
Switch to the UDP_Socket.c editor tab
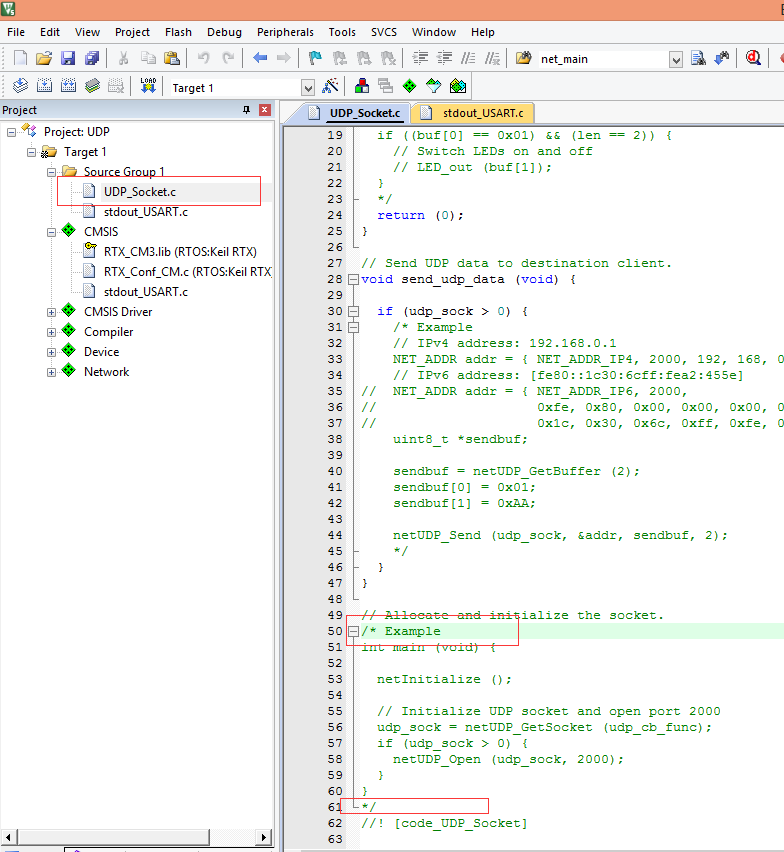coord(354,113)
